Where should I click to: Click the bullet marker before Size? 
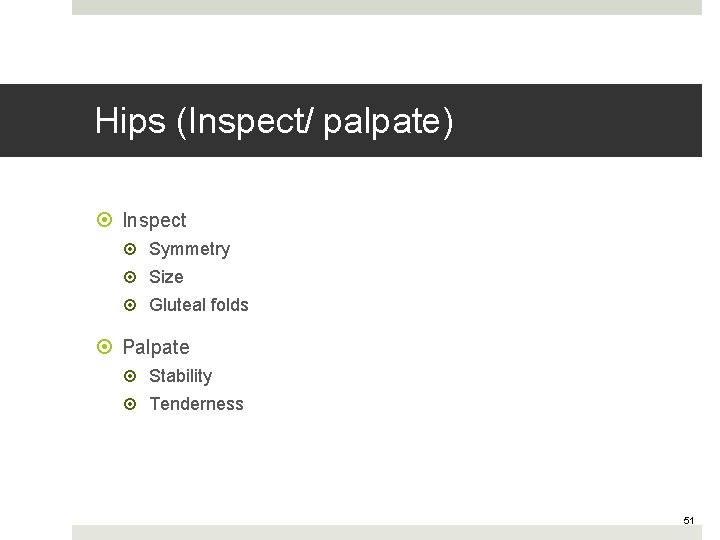[130, 277]
